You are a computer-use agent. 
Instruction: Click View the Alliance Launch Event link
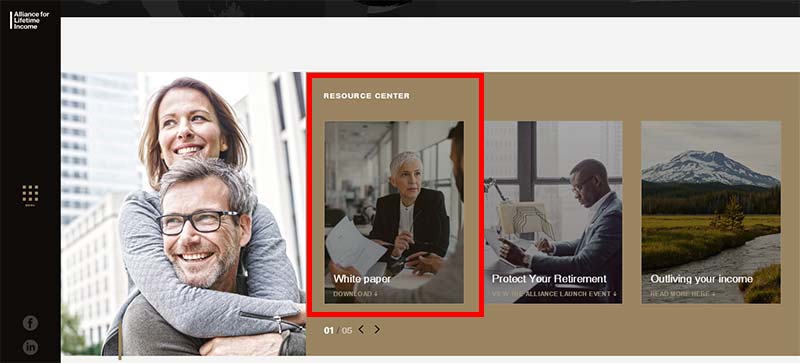(x=554, y=294)
